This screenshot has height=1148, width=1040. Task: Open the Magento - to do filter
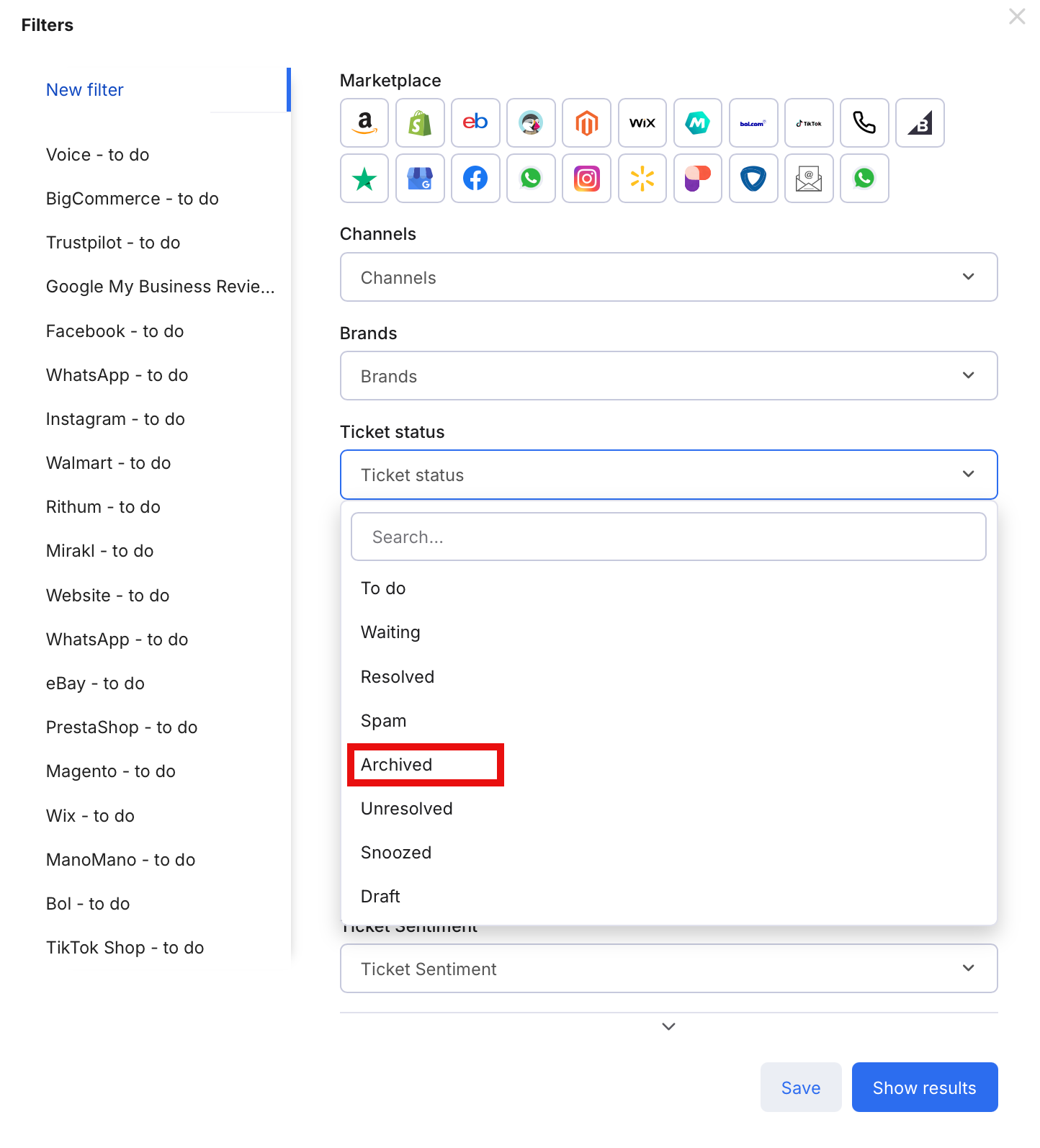coord(111,771)
